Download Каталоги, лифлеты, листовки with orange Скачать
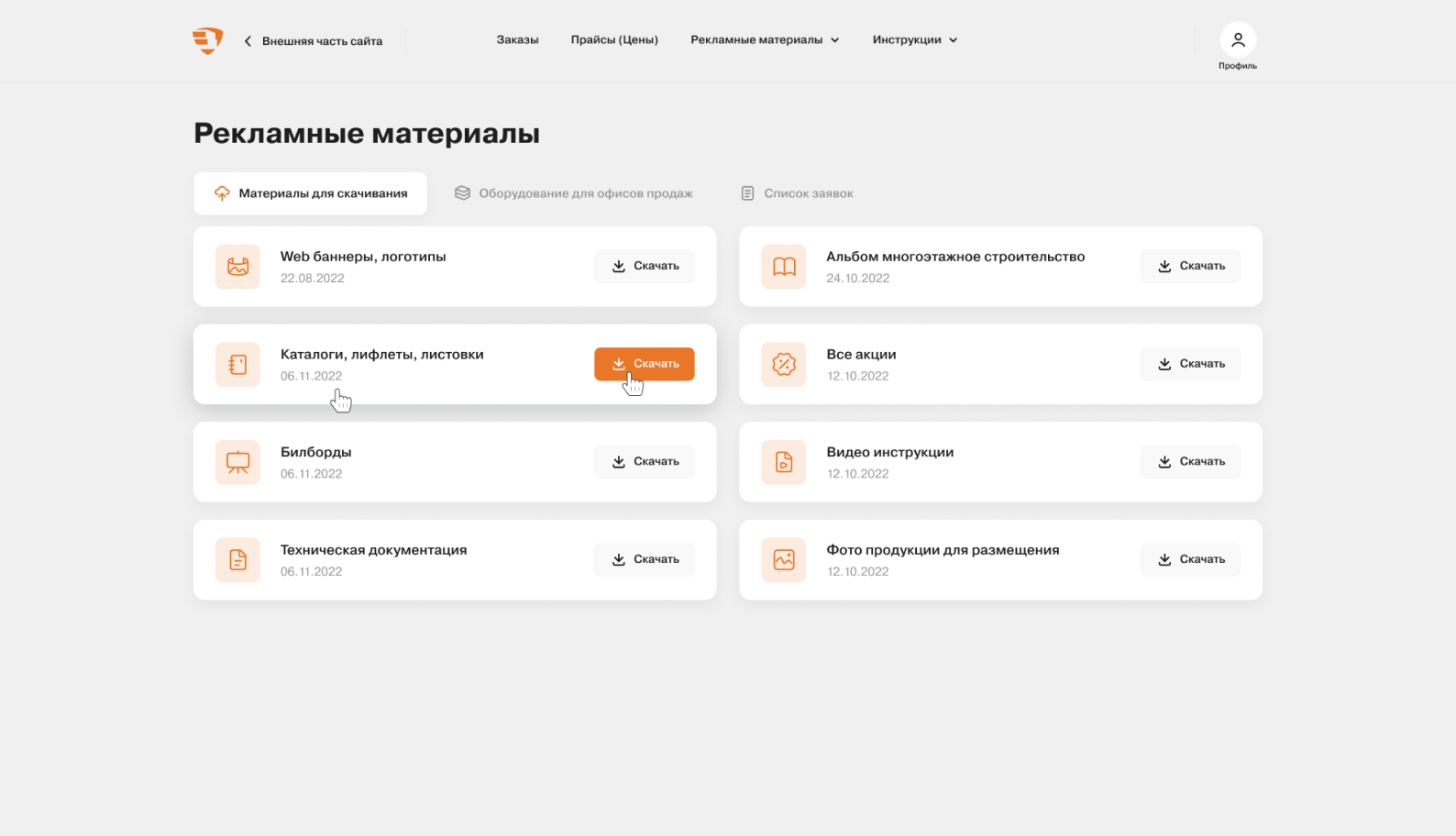Screen dimensions: 1456x836 coord(645,364)
